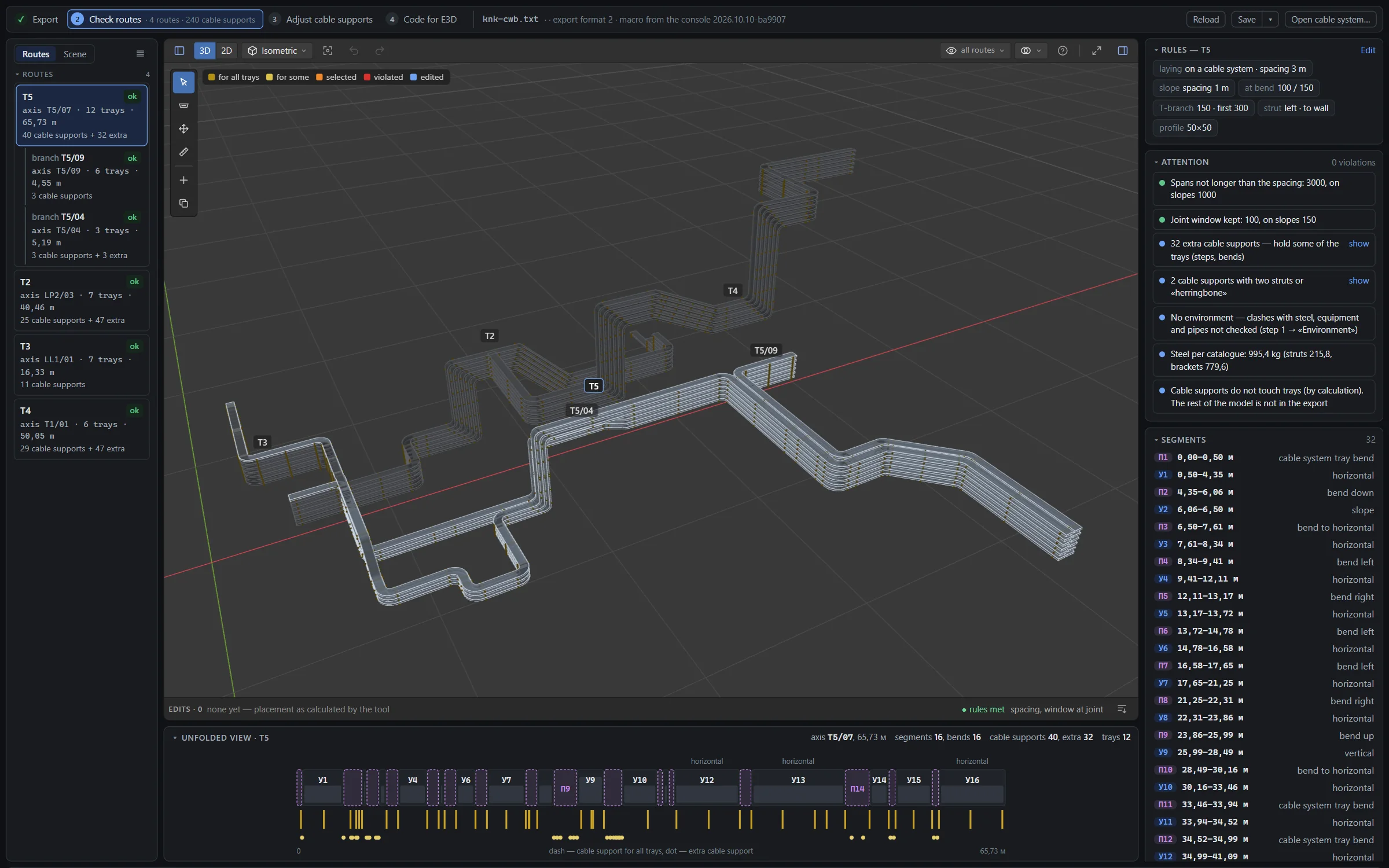The image size is (1389, 868).
Task: Select the T3 route card
Action: tap(82, 365)
